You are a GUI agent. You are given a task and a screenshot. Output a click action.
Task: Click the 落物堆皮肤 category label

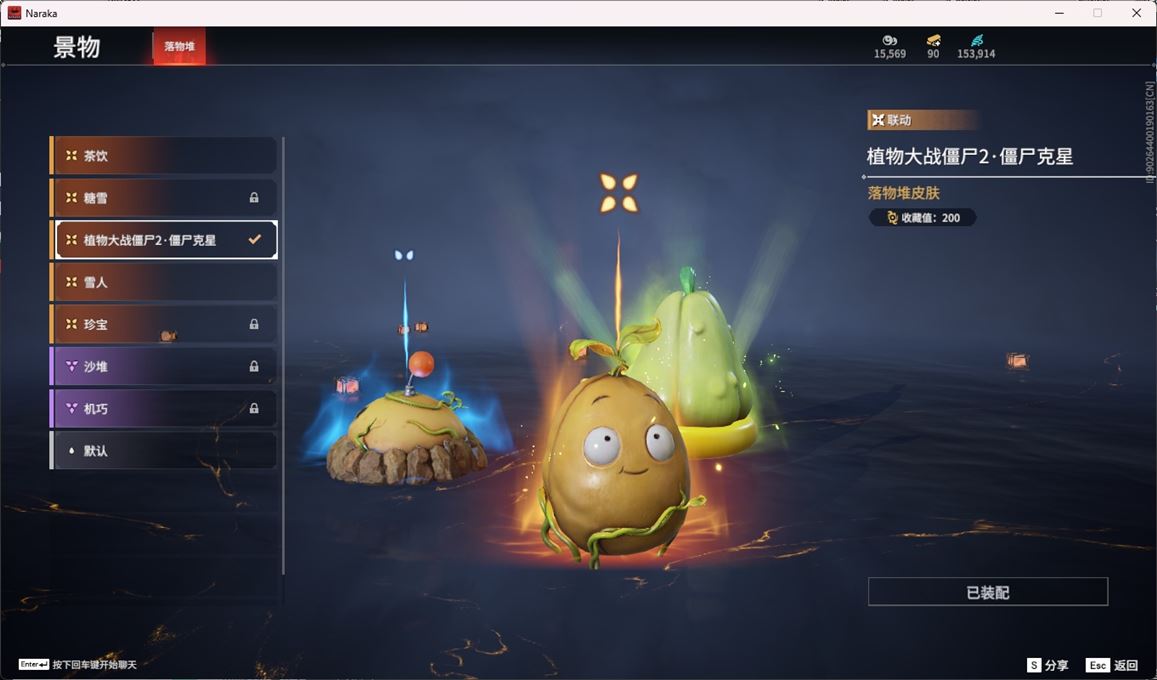click(x=904, y=193)
